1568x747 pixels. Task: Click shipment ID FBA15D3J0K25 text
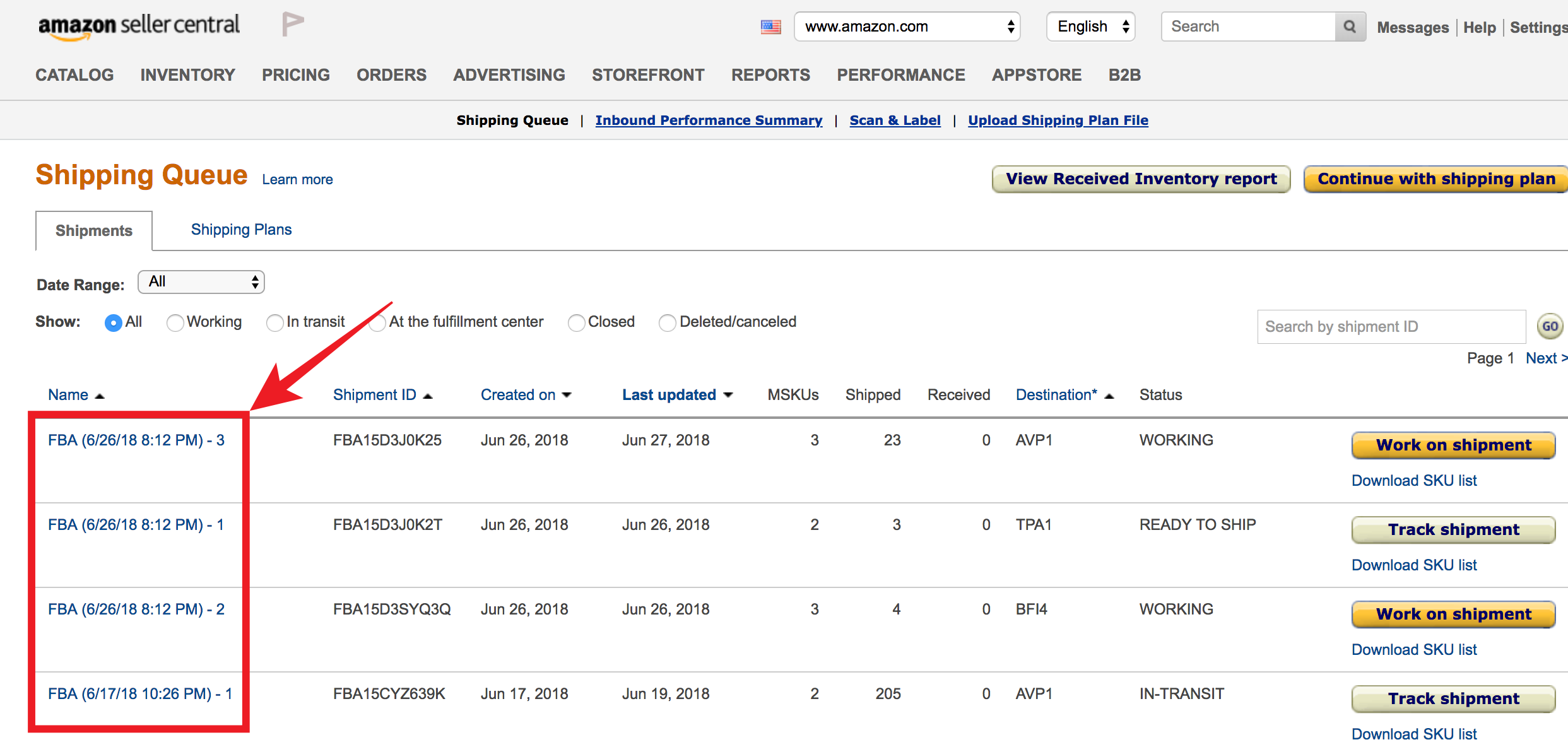(x=387, y=440)
